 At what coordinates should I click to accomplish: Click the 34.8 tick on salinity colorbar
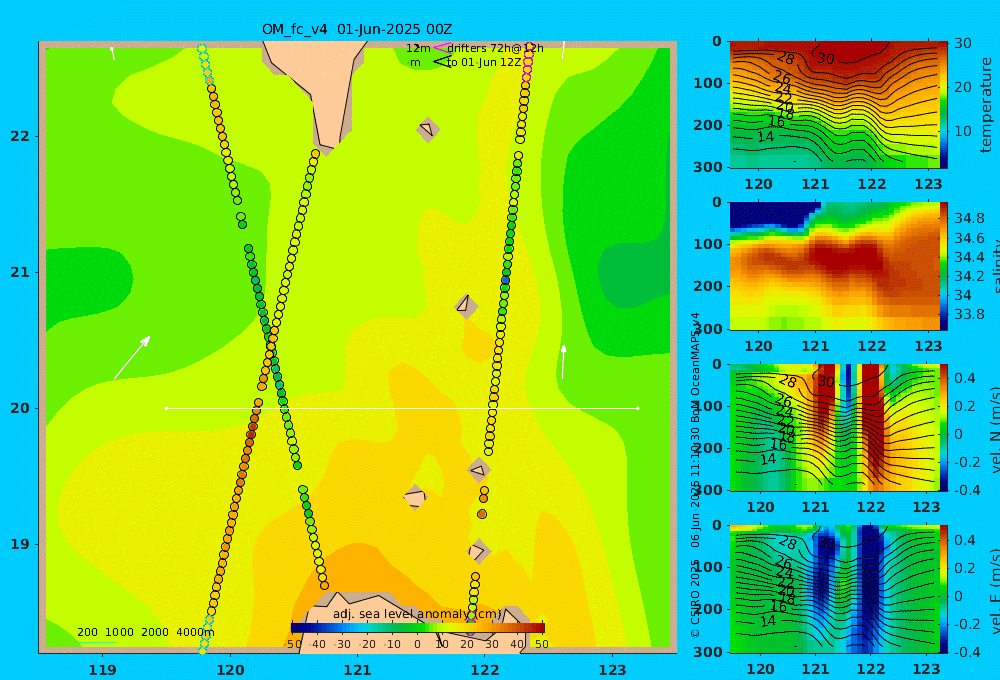969,218
